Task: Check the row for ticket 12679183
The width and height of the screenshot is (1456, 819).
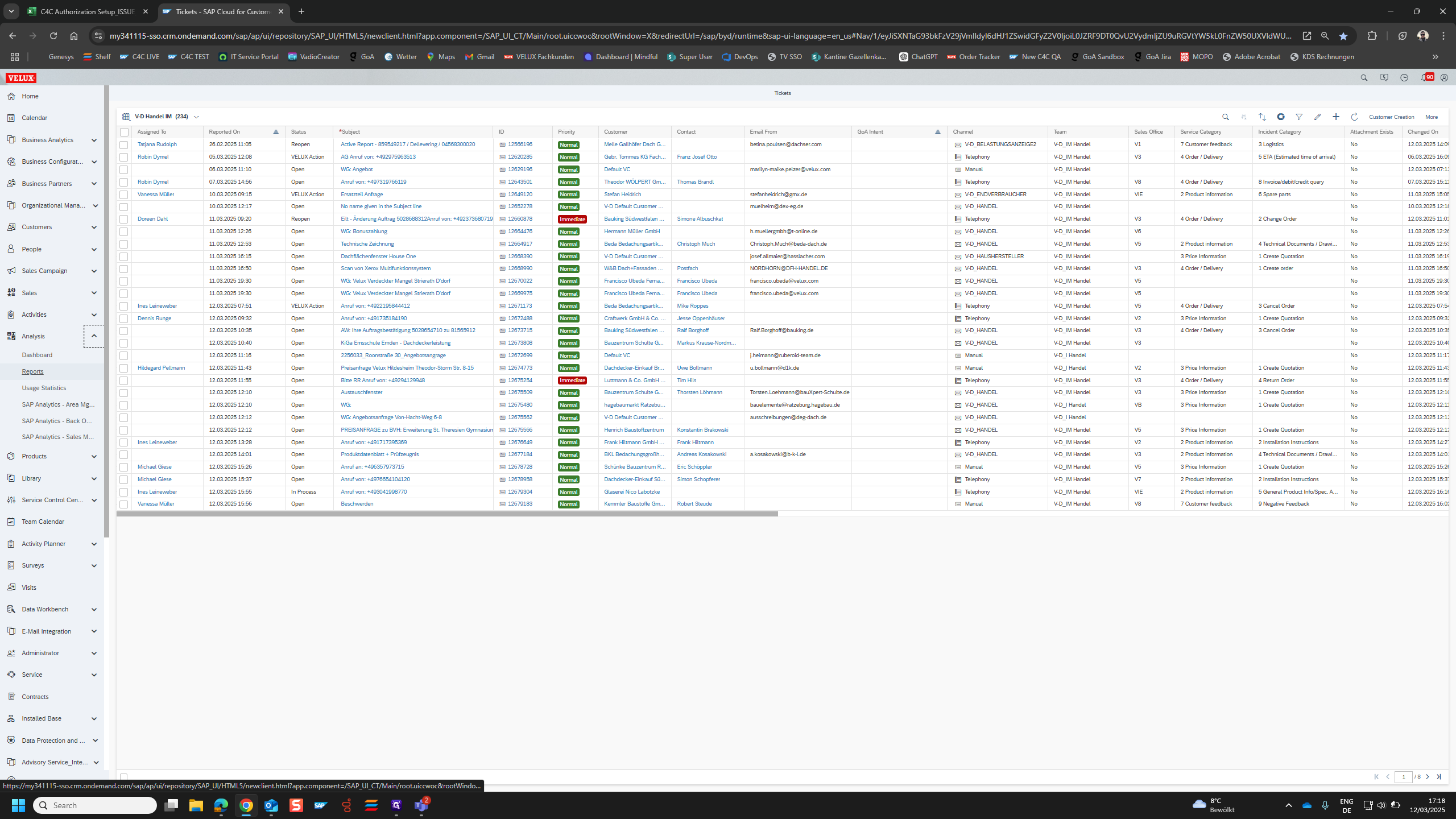Action: pyautogui.click(x=124, y=504)
